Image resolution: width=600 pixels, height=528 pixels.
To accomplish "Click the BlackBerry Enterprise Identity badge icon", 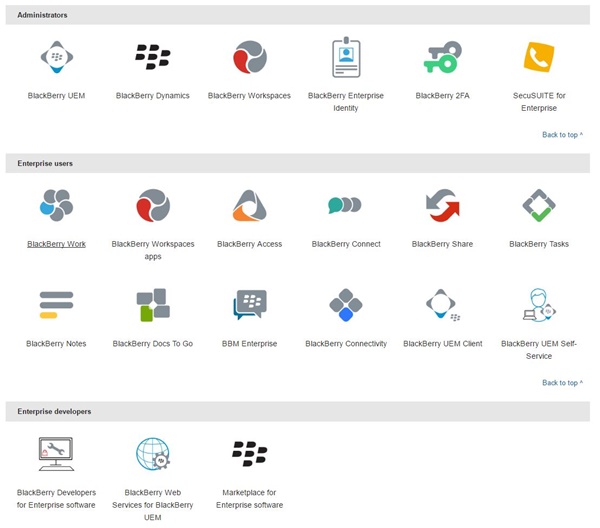I will tap(346, 58).
